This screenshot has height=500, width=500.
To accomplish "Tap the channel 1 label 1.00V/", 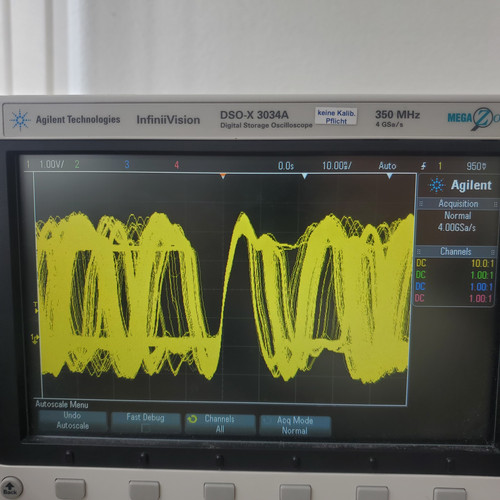I will tap(52, 164).
